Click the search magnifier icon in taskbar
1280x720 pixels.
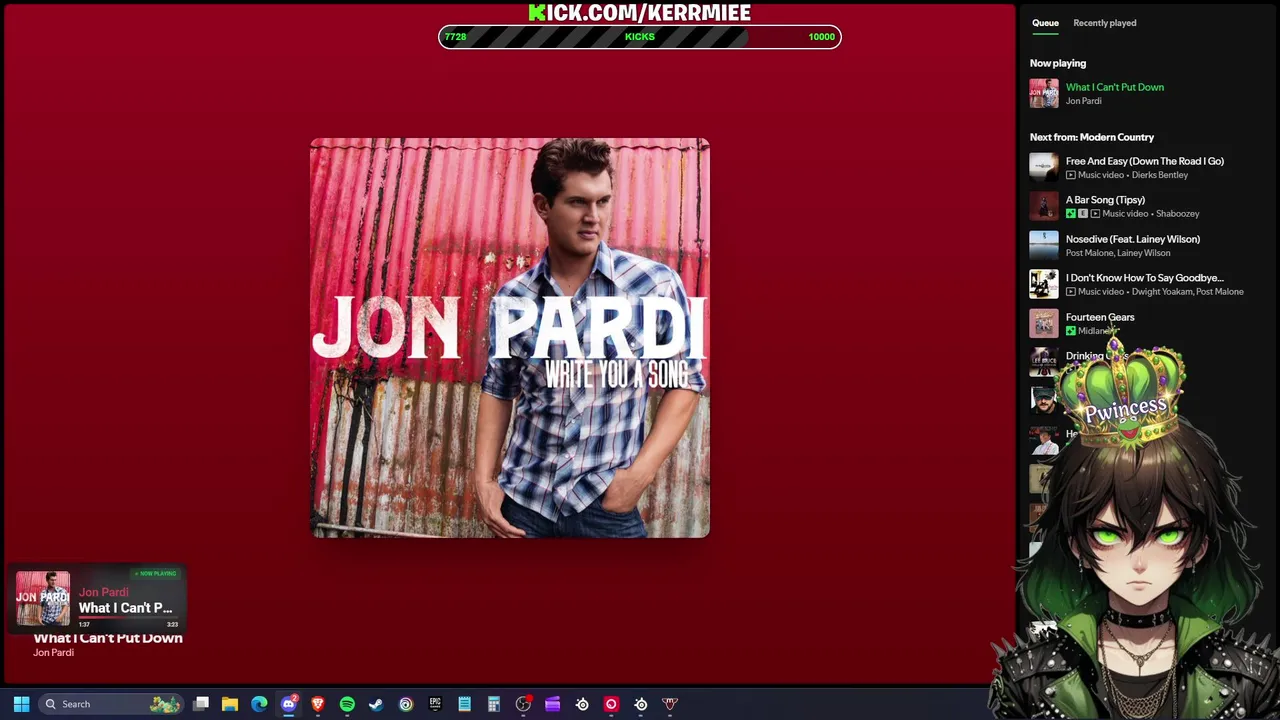[50, 704]
